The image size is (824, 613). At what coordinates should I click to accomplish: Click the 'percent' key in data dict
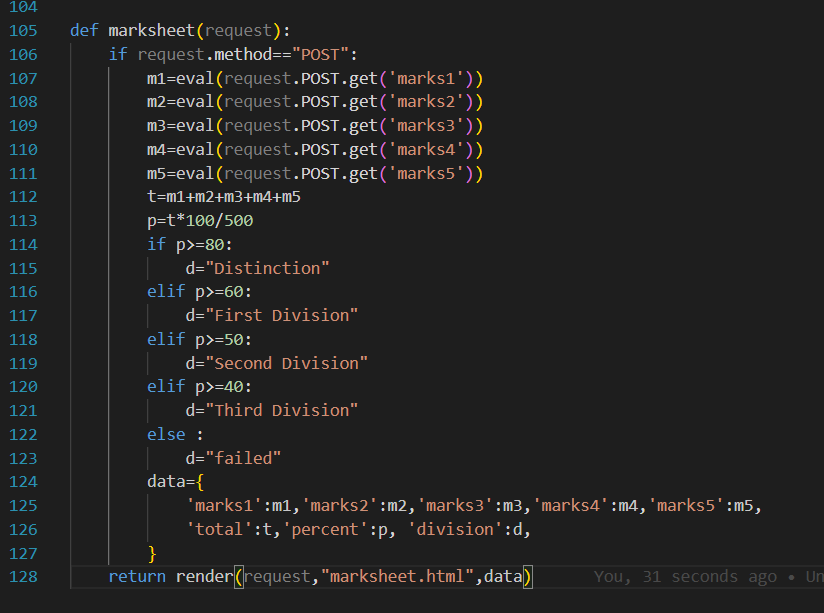pos(325,529)
